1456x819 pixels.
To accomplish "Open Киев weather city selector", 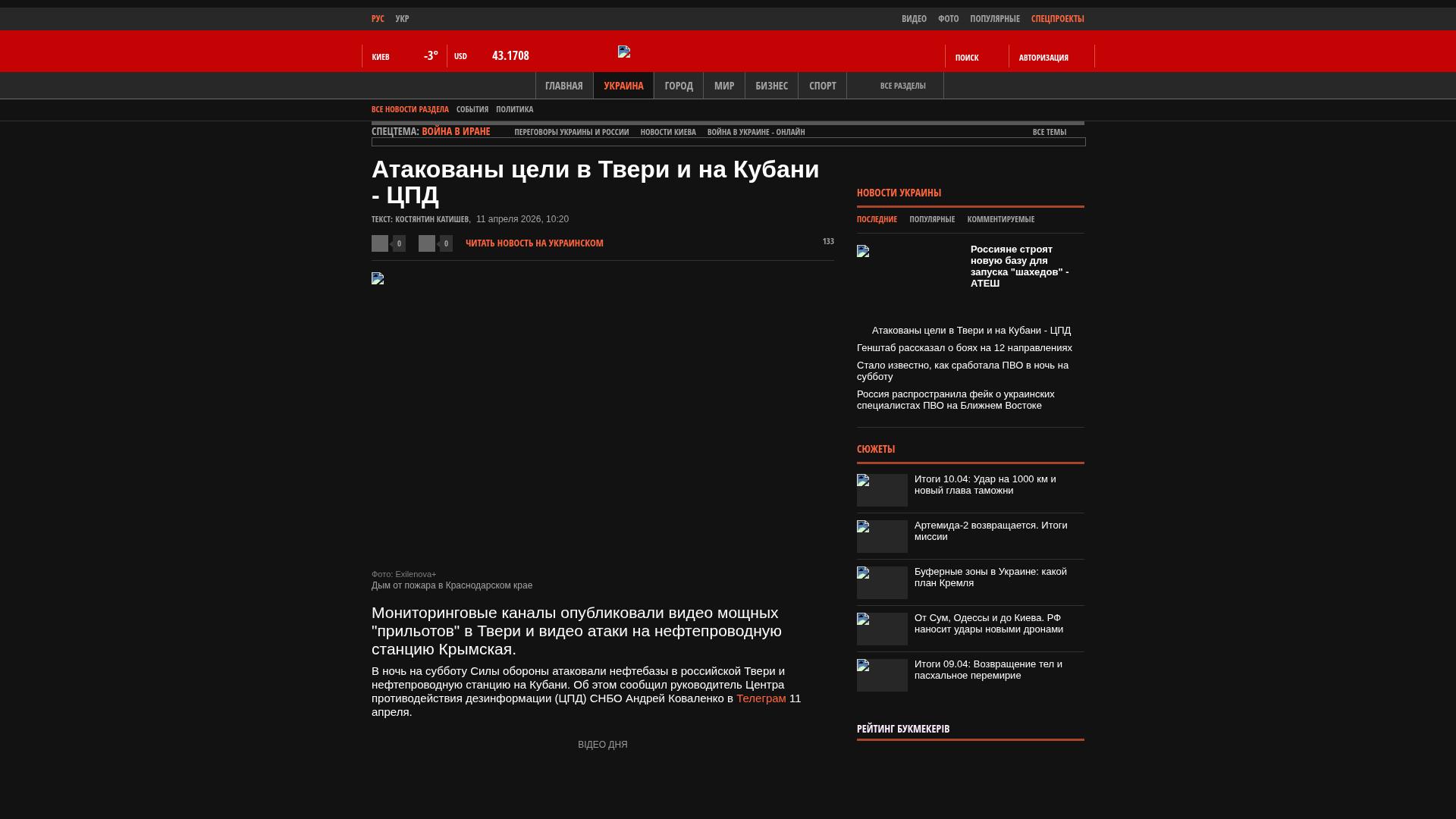I will tap(381, 57).
